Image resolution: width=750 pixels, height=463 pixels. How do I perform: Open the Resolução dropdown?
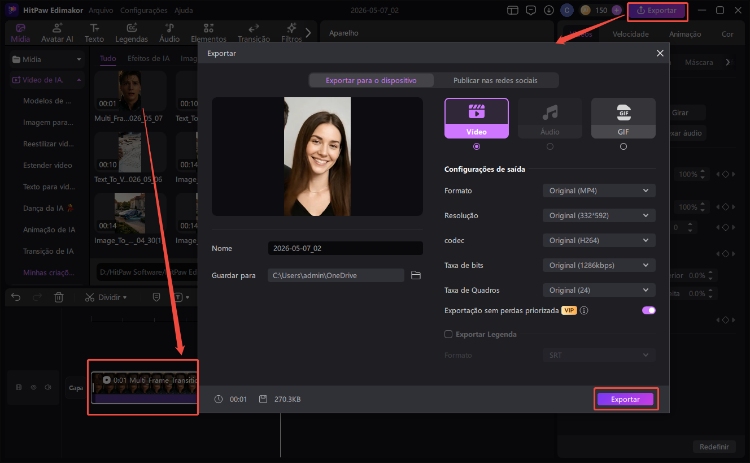pos(599,215)
